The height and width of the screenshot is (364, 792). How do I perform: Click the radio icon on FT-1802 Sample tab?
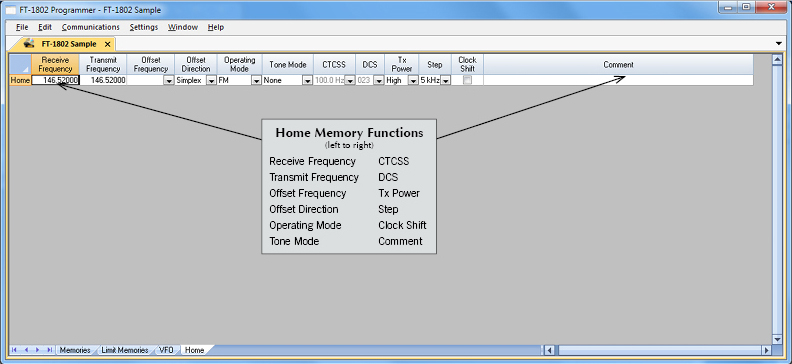coord(29,43)
